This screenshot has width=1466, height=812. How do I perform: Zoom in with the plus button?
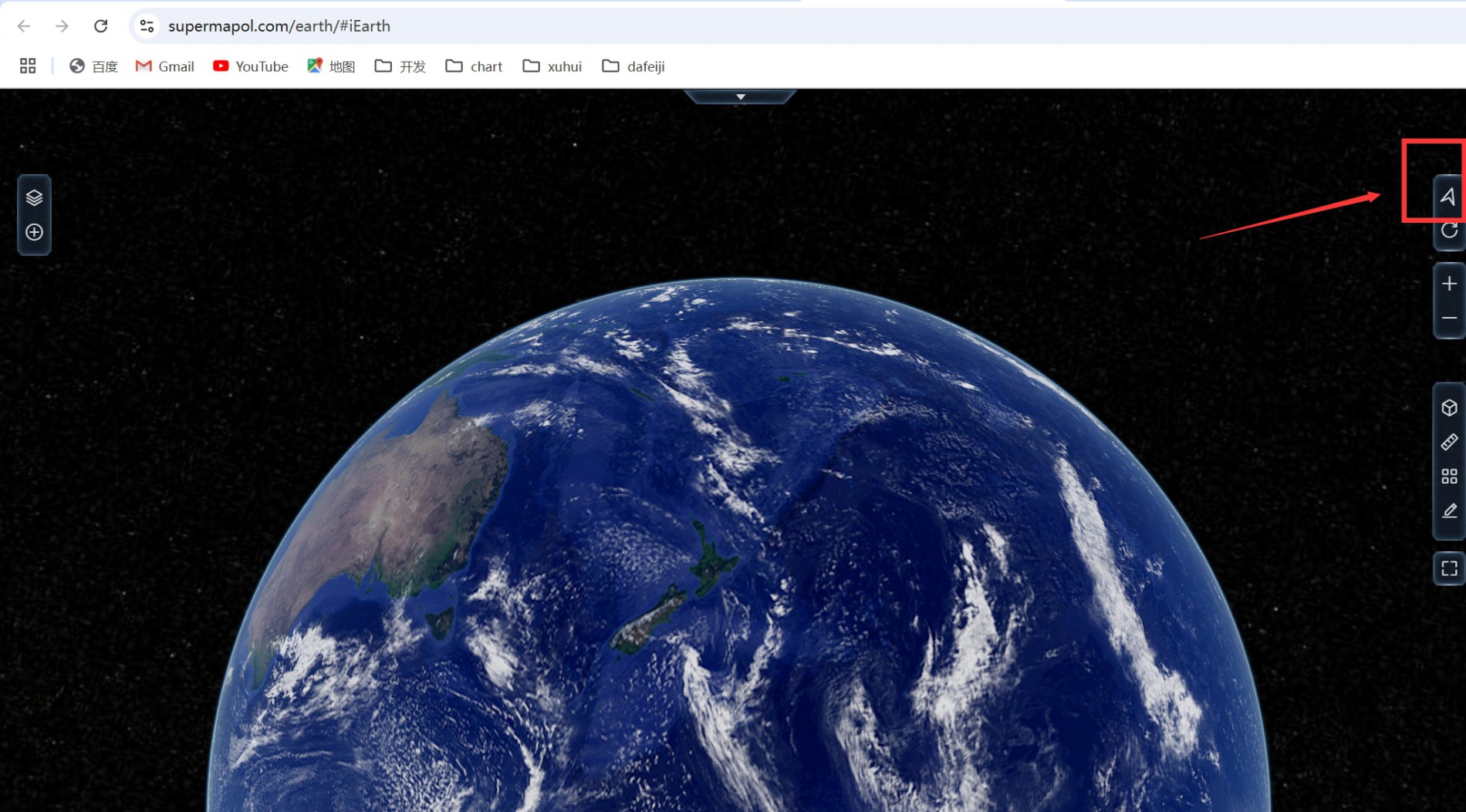(x=1449, y=284)
